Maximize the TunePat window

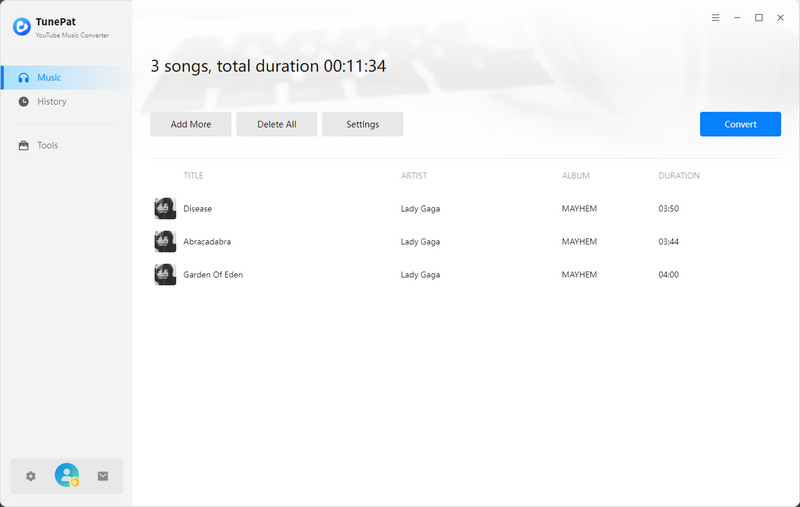(759, 17)
